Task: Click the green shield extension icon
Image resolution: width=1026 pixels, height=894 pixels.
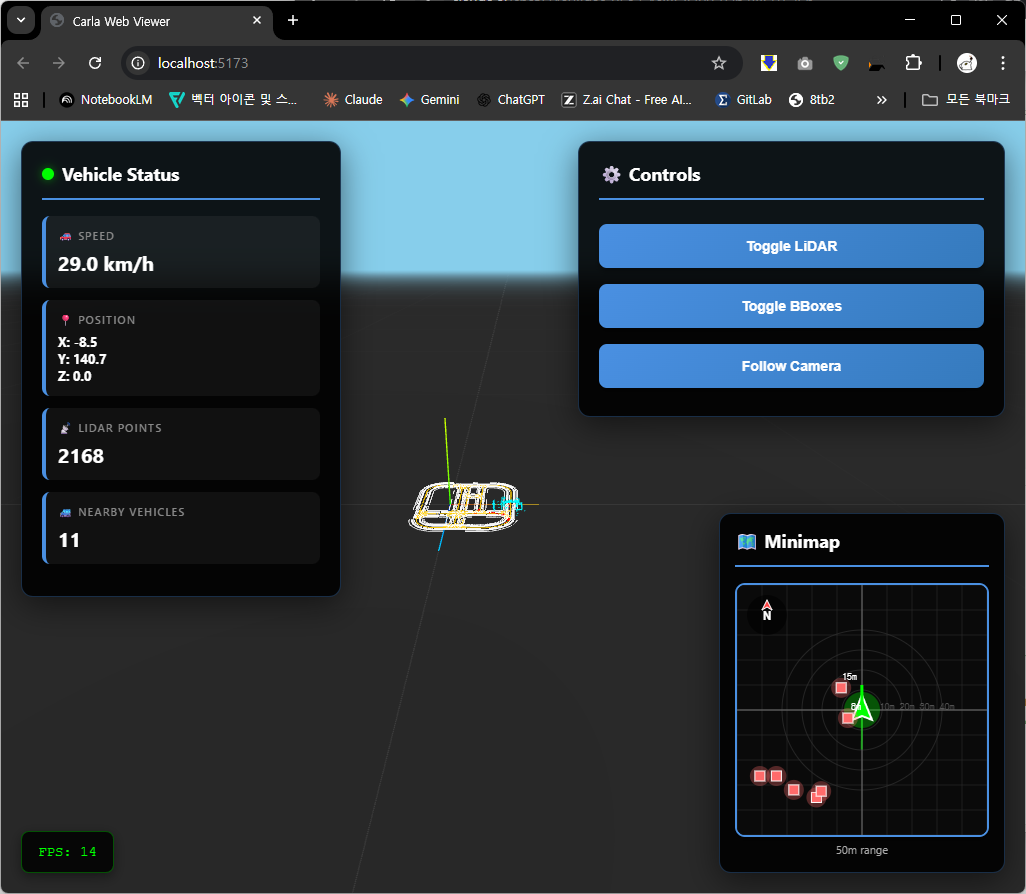Action: (x=840, y=63)
